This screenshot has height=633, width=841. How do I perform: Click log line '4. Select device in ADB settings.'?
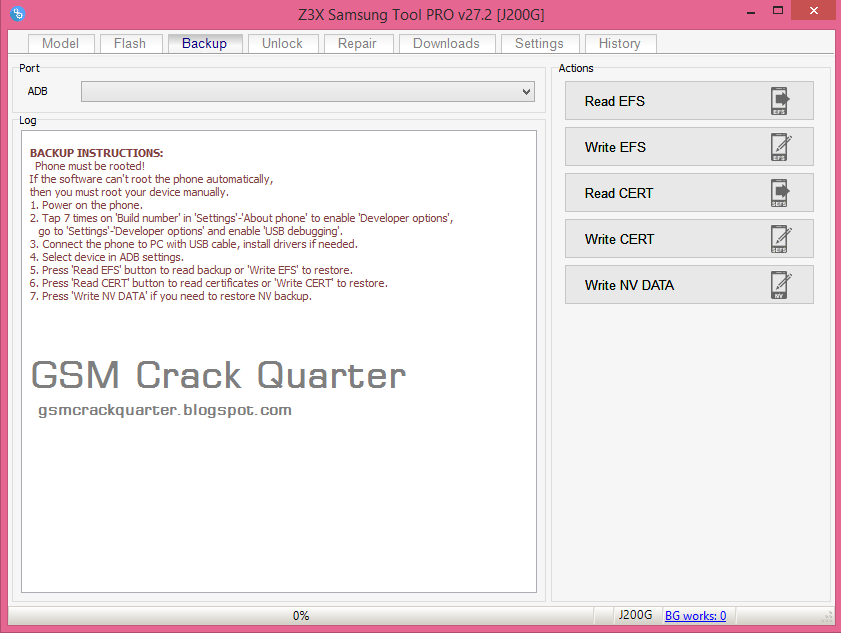click(x=107, y=257)
